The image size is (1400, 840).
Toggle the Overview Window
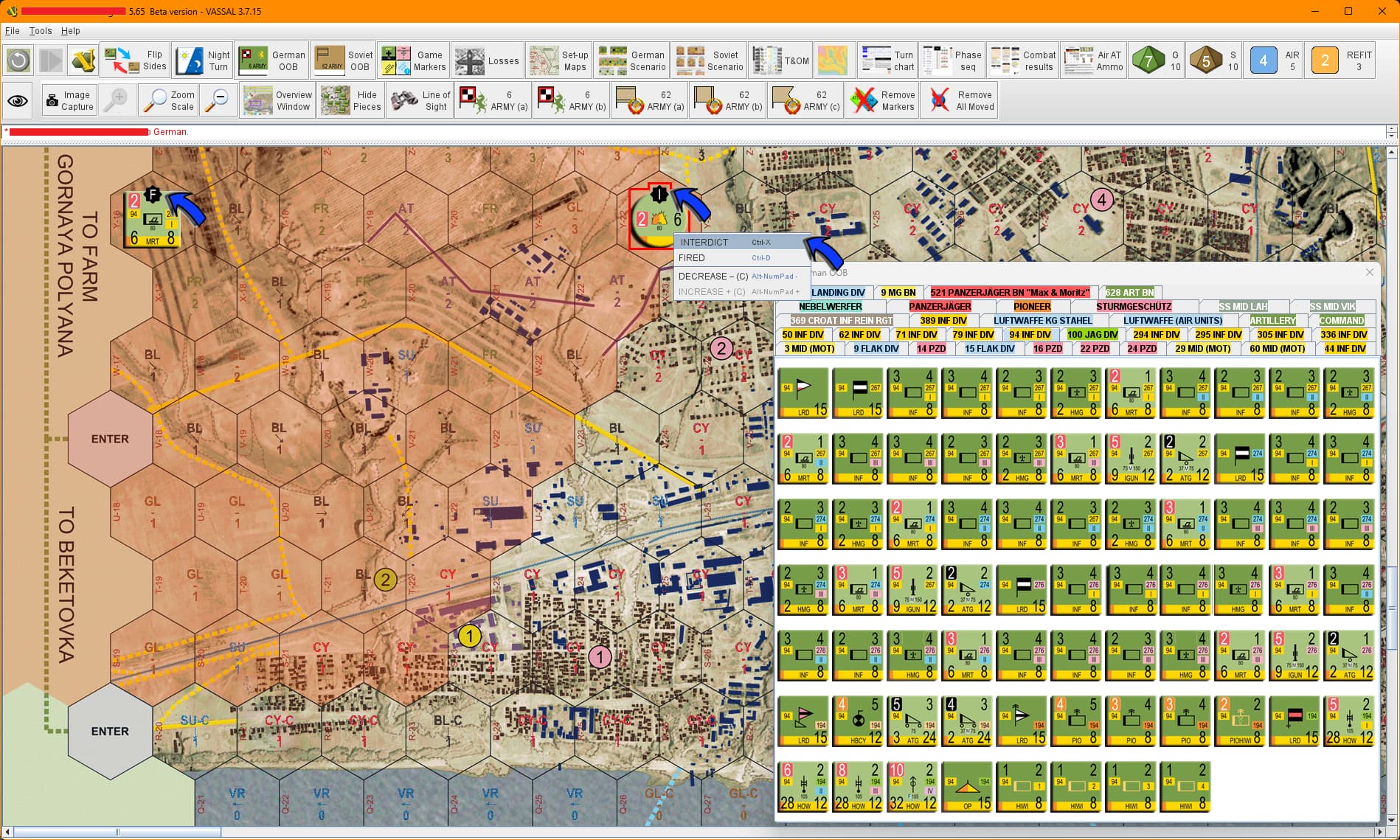point(277,100)
